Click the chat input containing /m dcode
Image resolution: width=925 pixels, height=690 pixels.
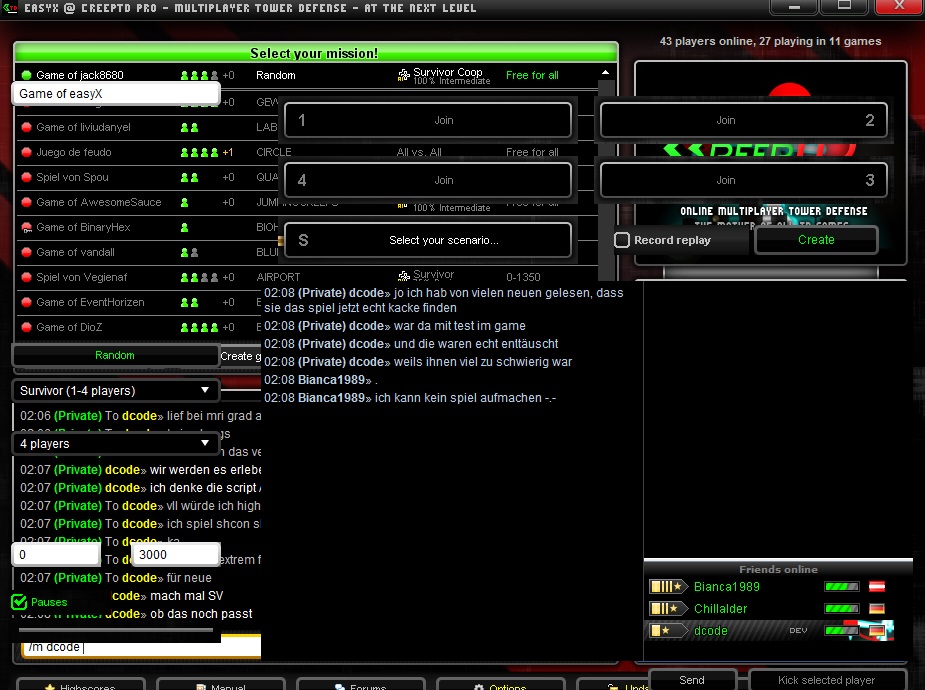(x=142, y=647)
